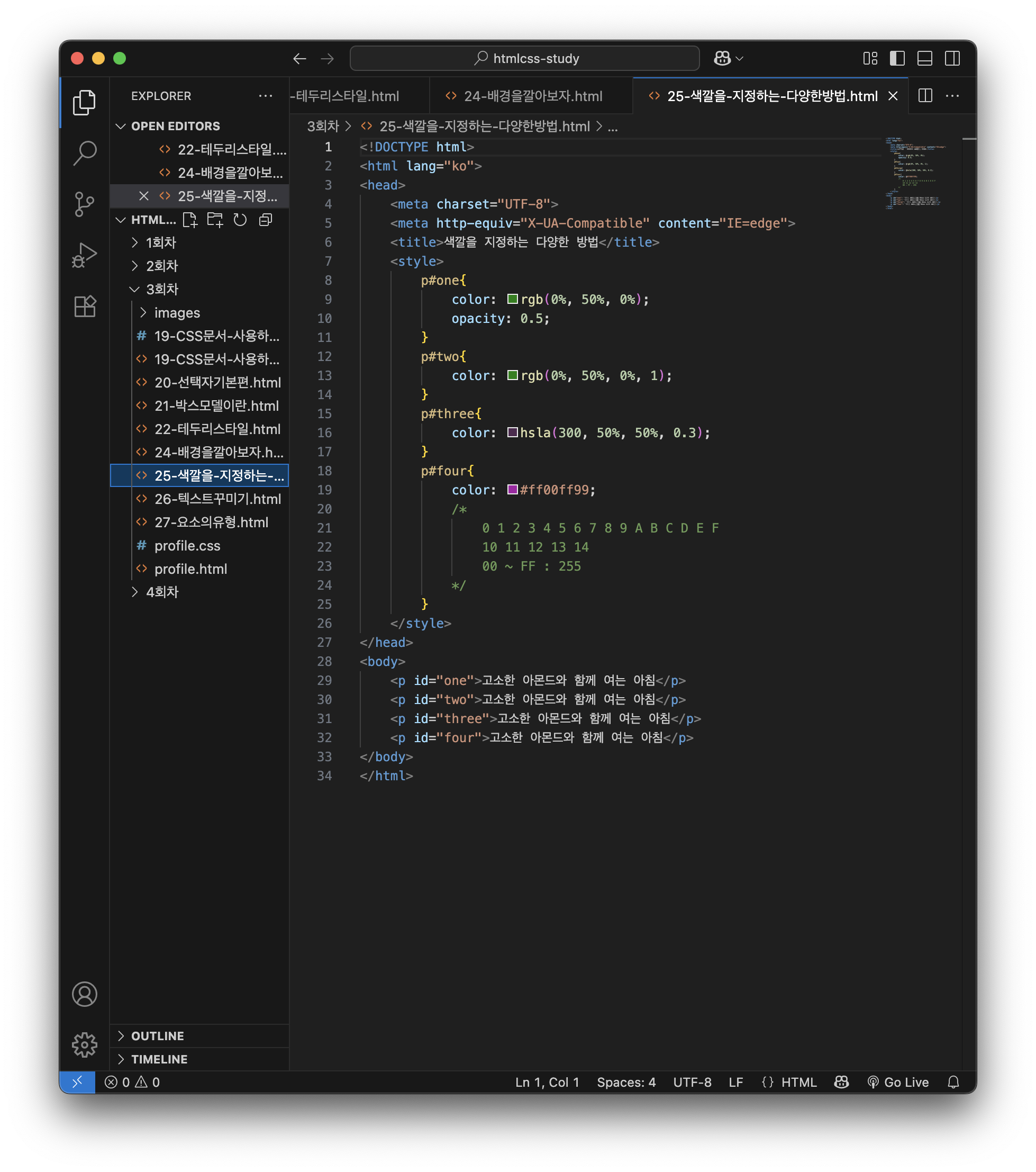Image resolution: width=1036 pixels, height=1172 pixels.
Task: Toggle the secondary side bar button
Action: [952, 58]
